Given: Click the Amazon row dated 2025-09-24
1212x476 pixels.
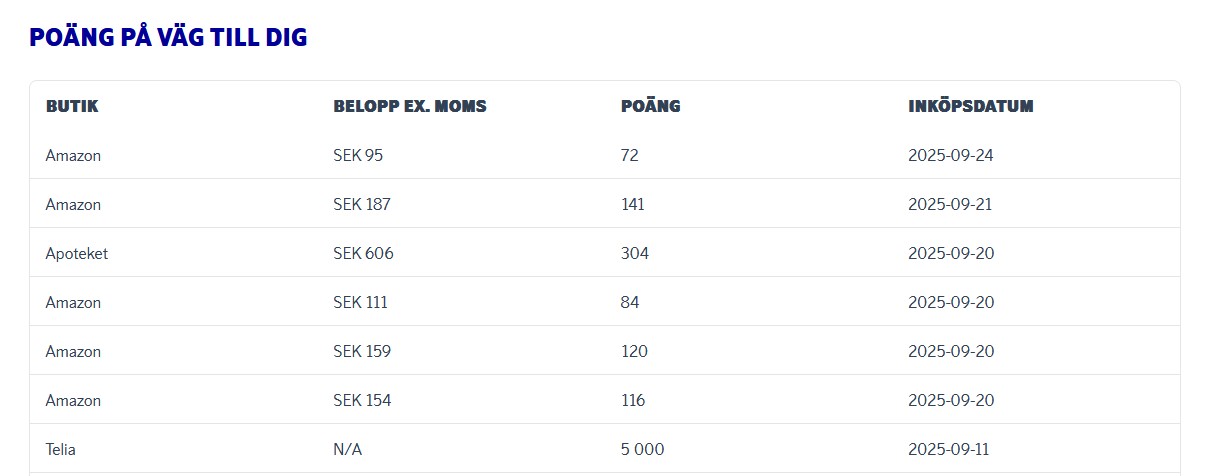Looking at the screenshot, I should coord(73,156).
